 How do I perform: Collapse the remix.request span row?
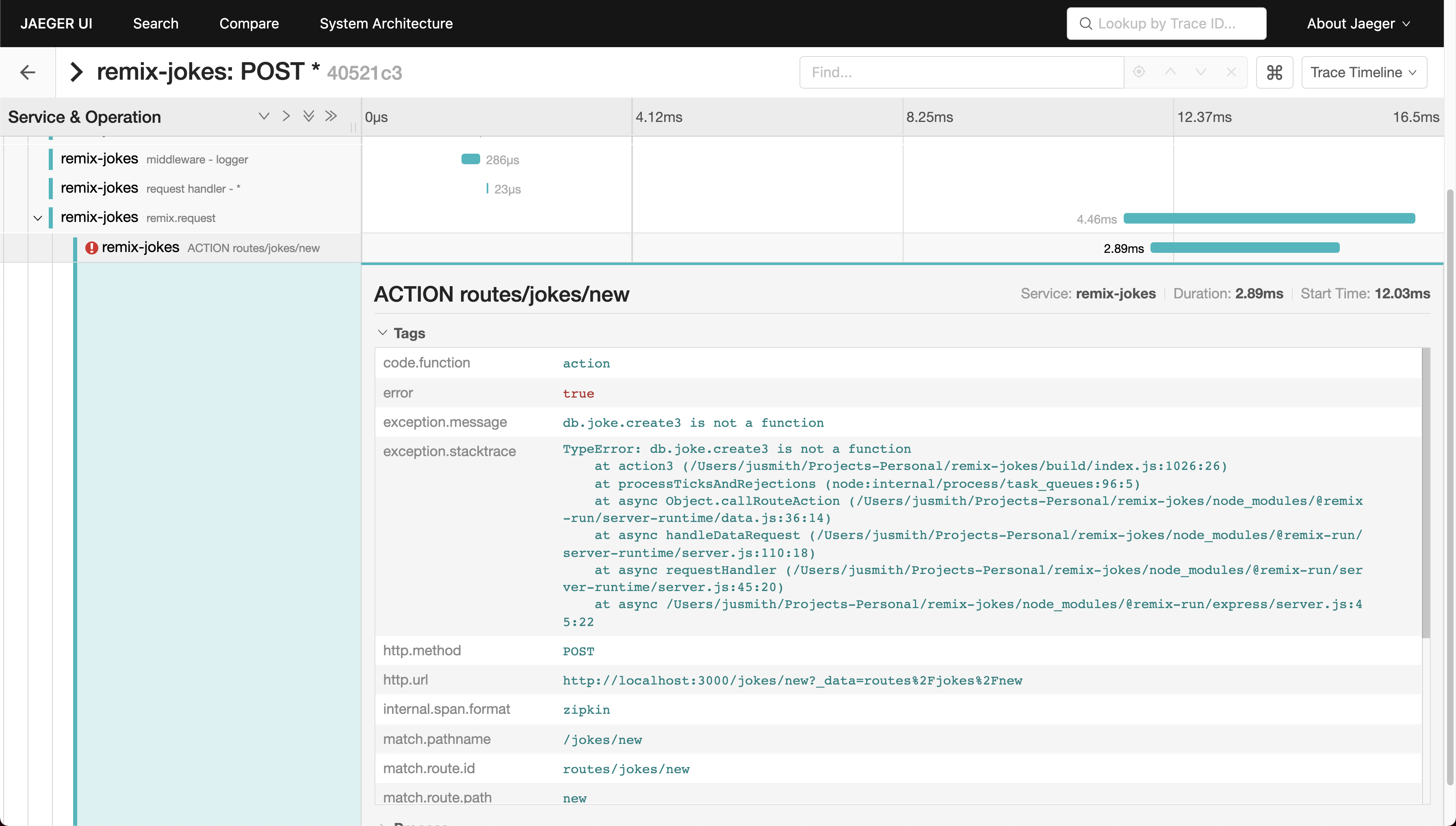pos(38,218)
